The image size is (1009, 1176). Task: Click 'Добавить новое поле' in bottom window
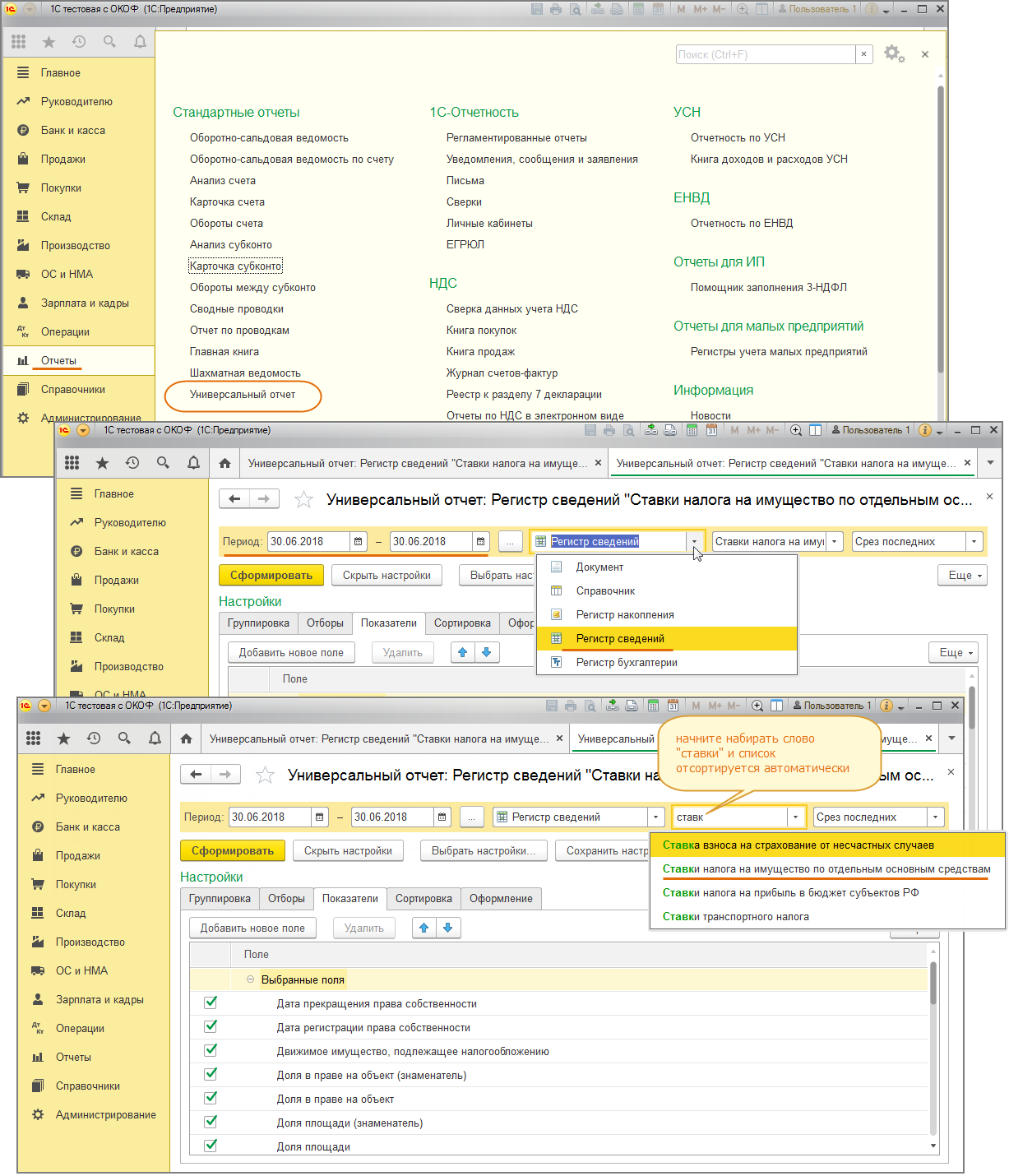point(252,928)
